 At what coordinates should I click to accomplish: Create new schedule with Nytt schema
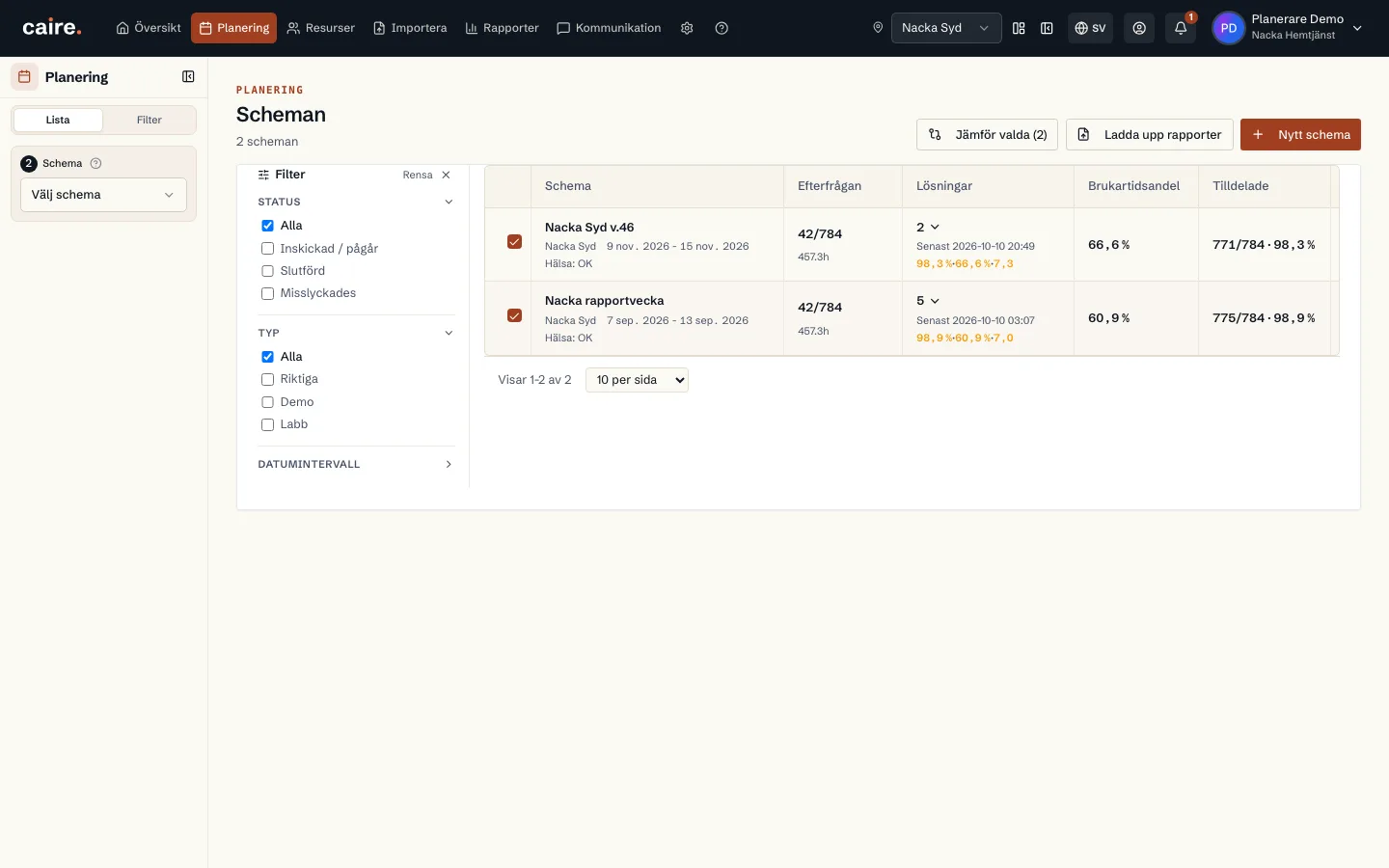point(1300,134)
